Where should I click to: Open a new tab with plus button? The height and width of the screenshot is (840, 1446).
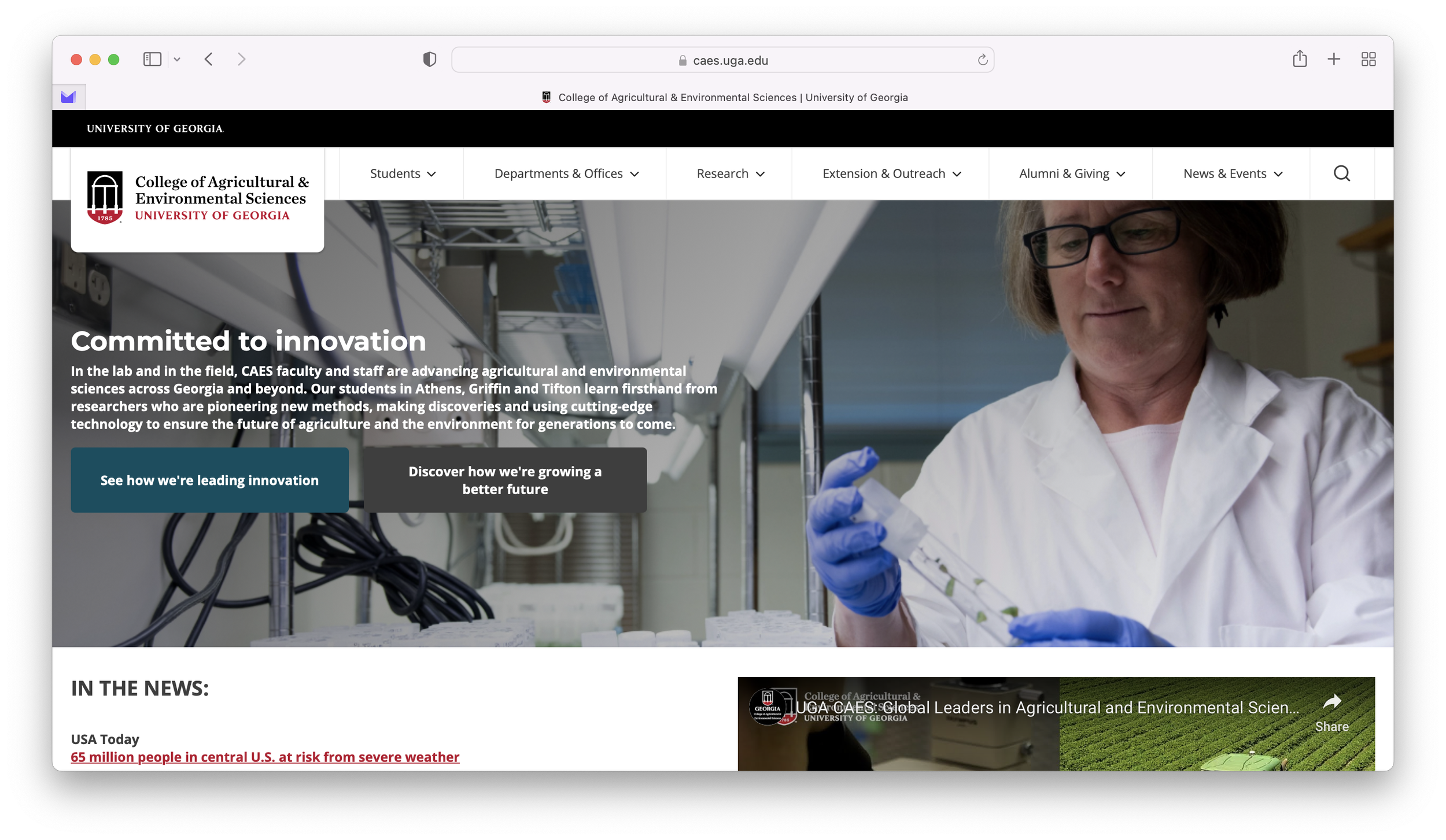point(1333,60)
